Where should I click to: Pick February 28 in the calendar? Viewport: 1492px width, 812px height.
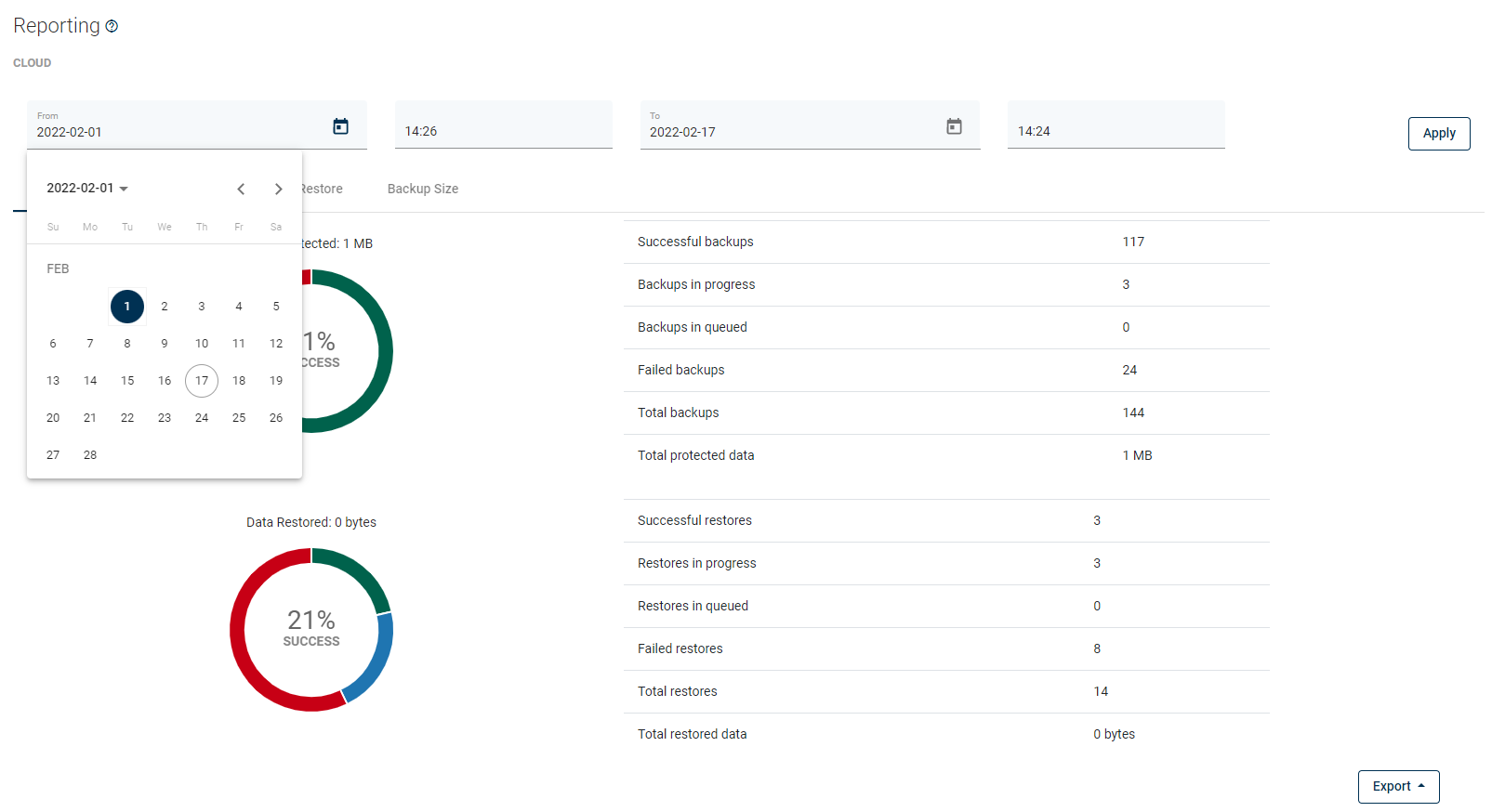click(90, 455)
